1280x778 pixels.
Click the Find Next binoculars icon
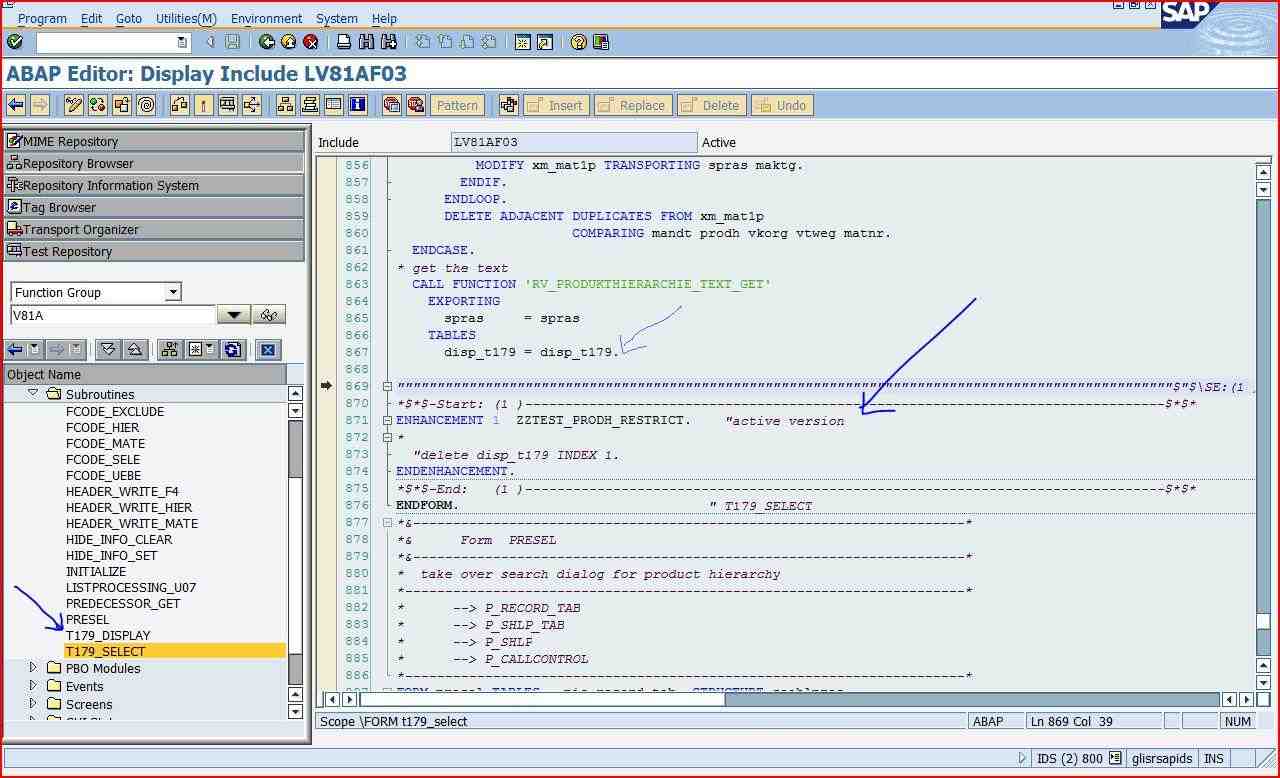tap(389, 42)
